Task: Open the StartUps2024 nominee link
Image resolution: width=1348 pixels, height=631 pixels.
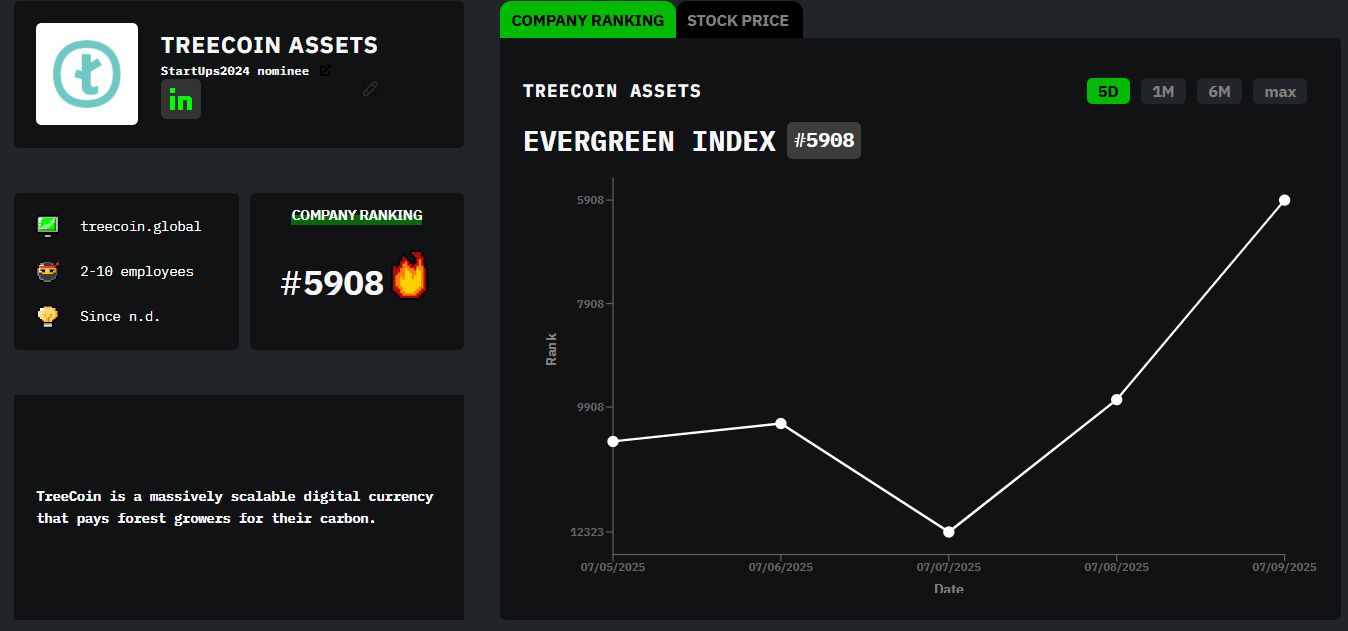Action: tap(235, 71)
